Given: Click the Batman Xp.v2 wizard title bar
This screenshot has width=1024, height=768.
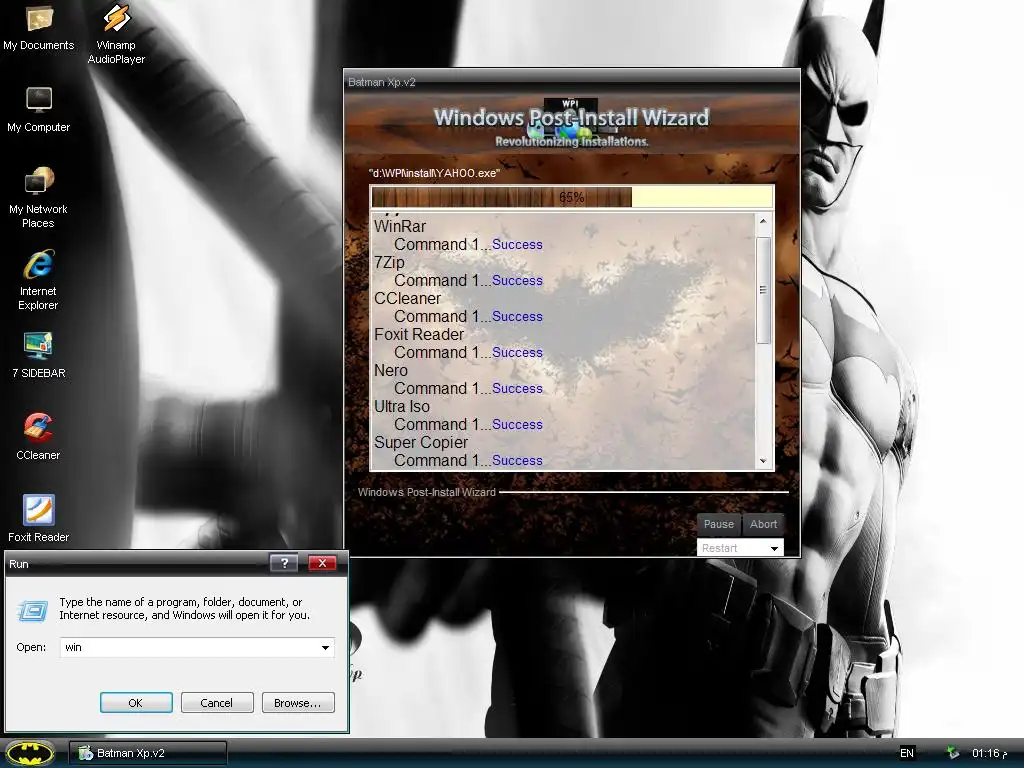Looking at the screenshot, I should (572, 82).
